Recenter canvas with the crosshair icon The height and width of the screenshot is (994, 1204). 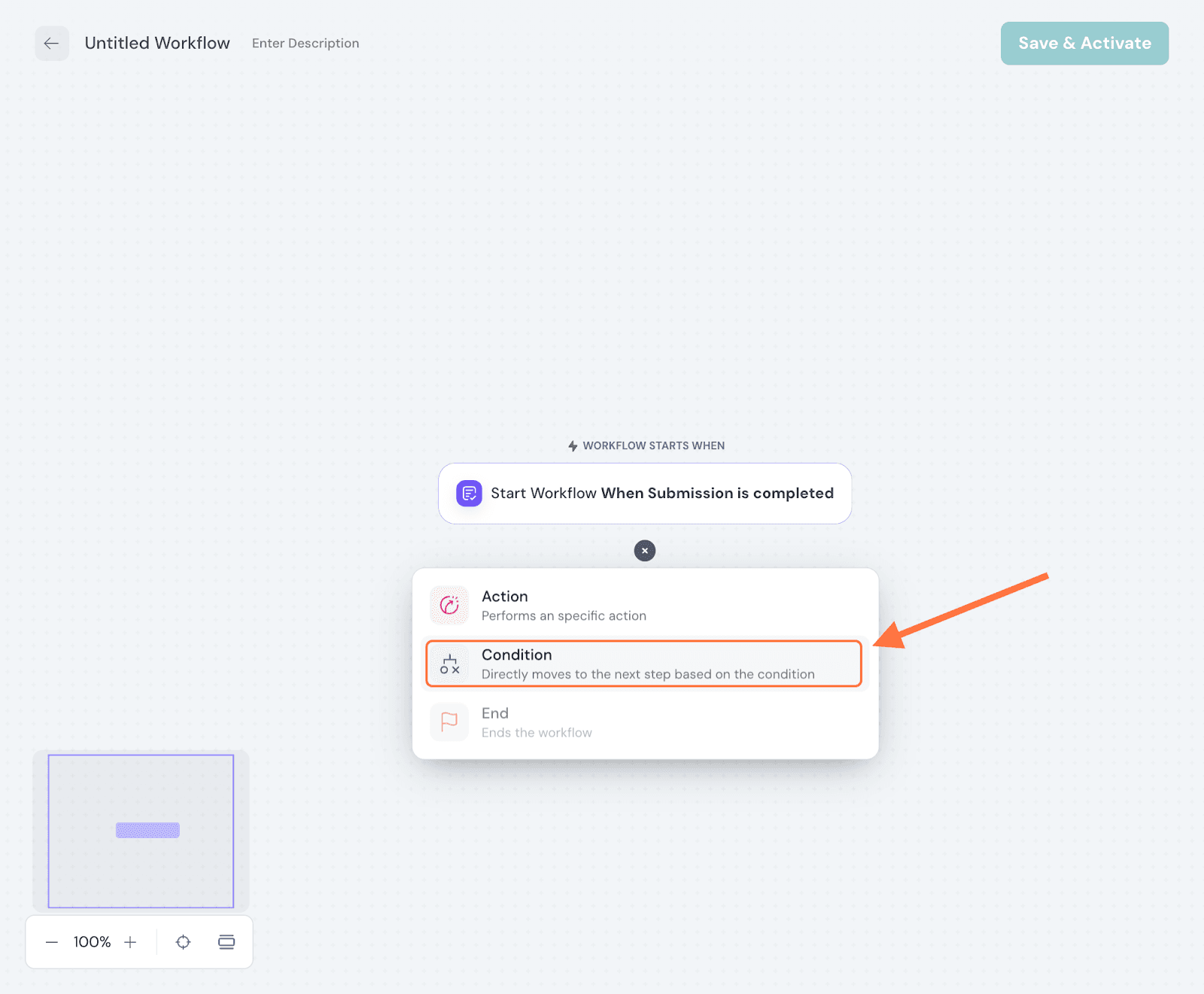point(183,942)
